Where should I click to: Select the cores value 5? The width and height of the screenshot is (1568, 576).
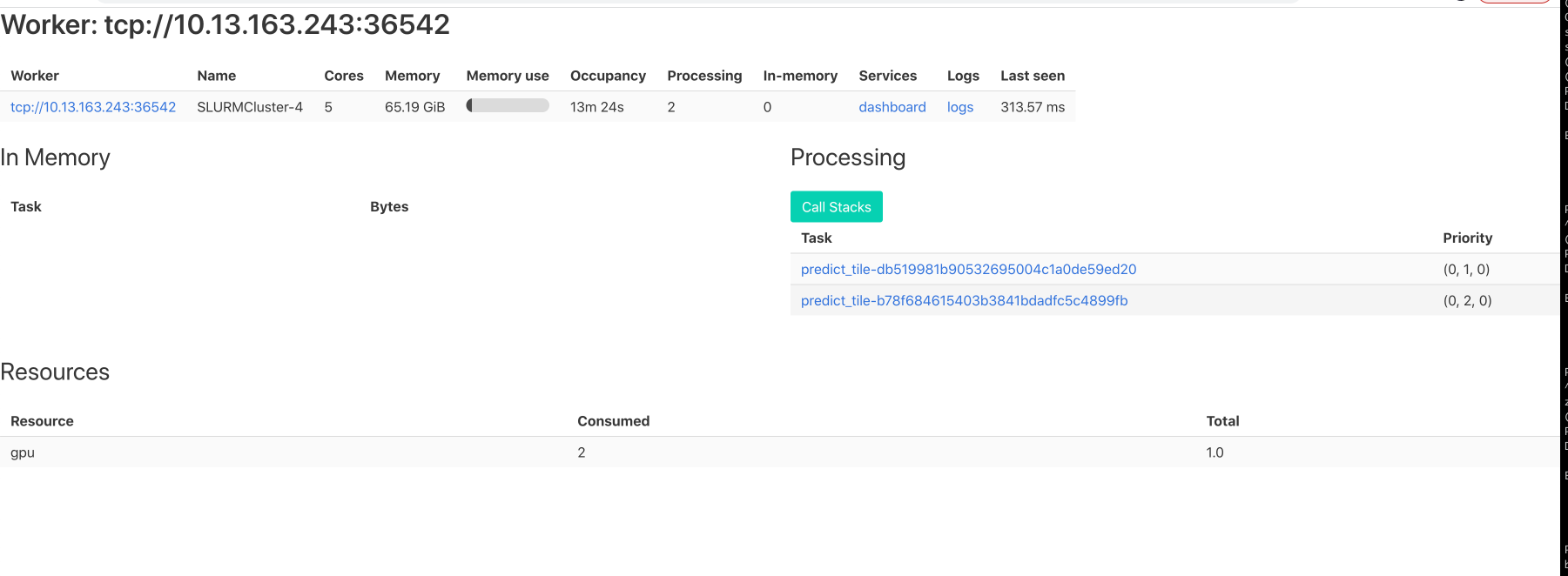click(328, 107)
